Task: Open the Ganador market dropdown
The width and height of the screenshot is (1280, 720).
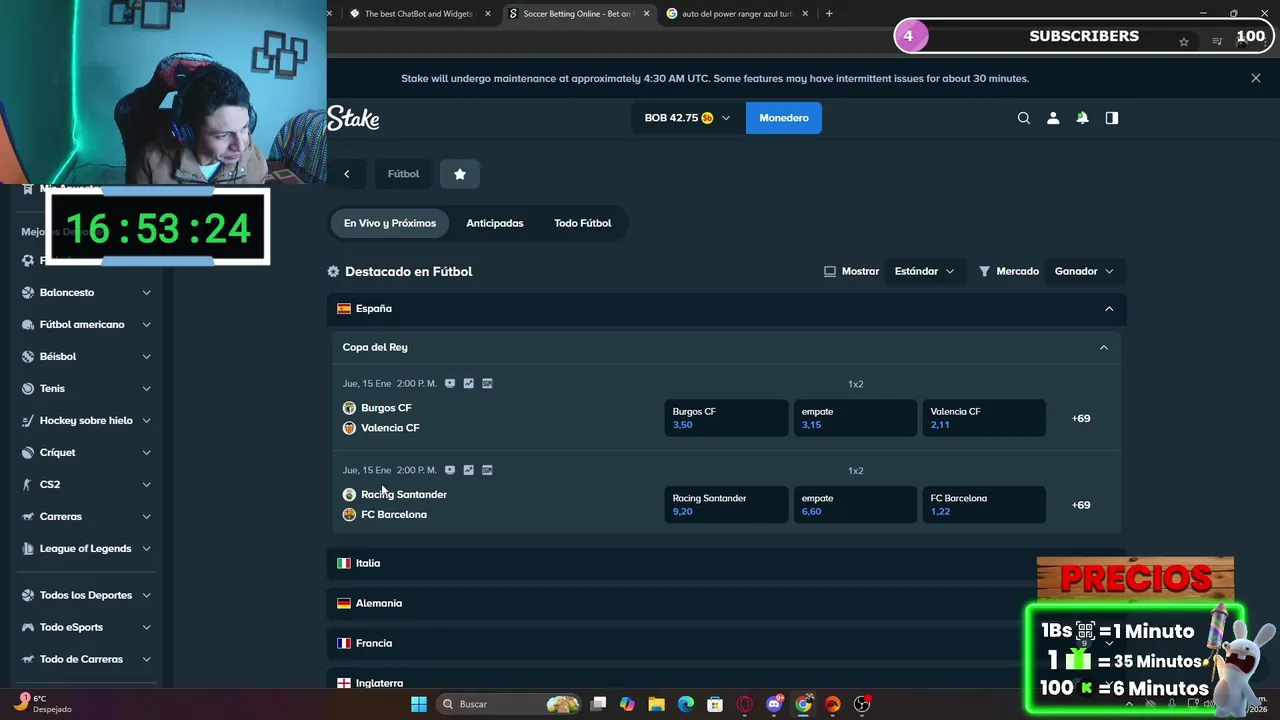Action: point(1084,271)
